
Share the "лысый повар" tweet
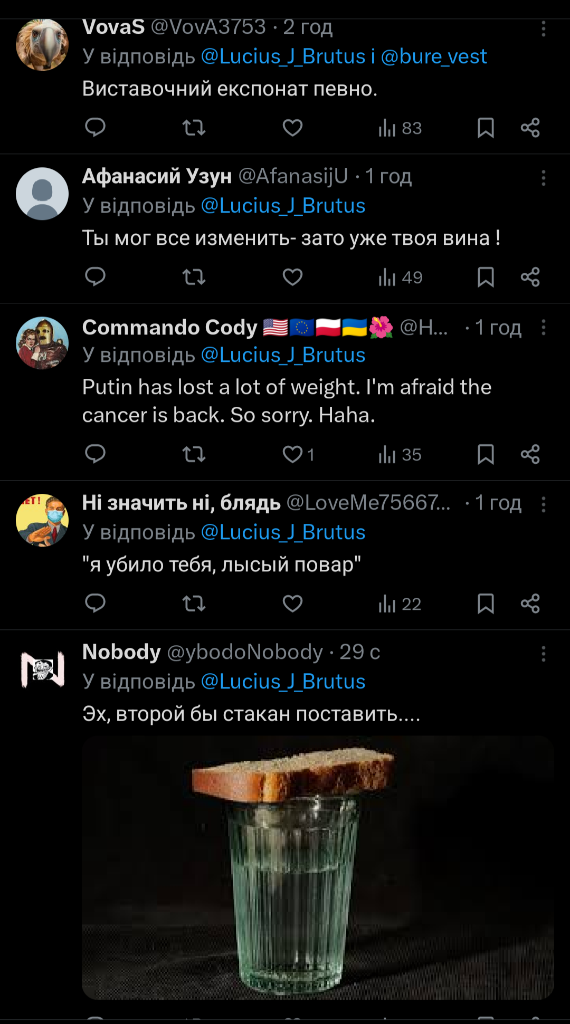(530, 603)
